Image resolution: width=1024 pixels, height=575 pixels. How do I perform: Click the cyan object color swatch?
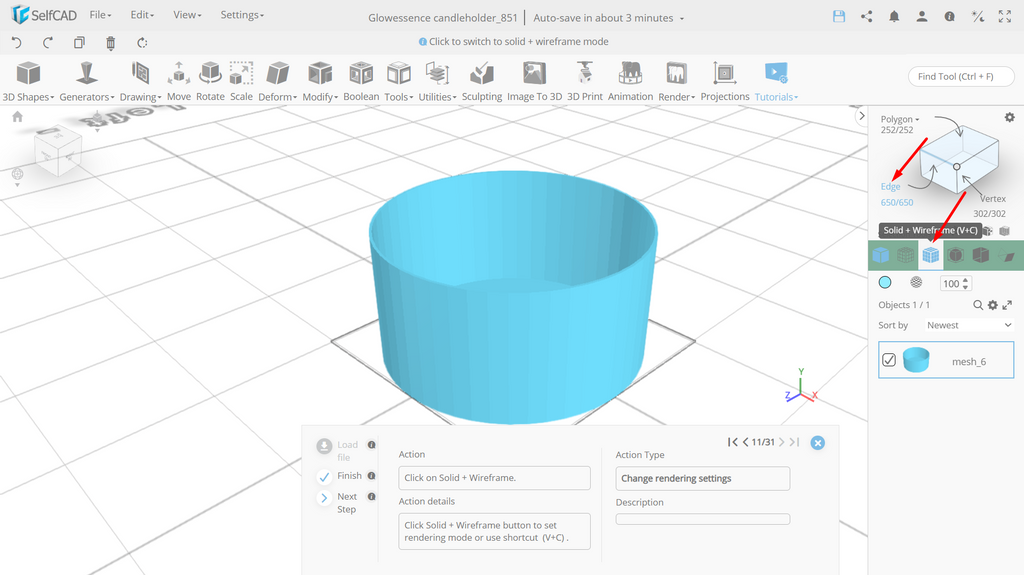click(885, 282)
